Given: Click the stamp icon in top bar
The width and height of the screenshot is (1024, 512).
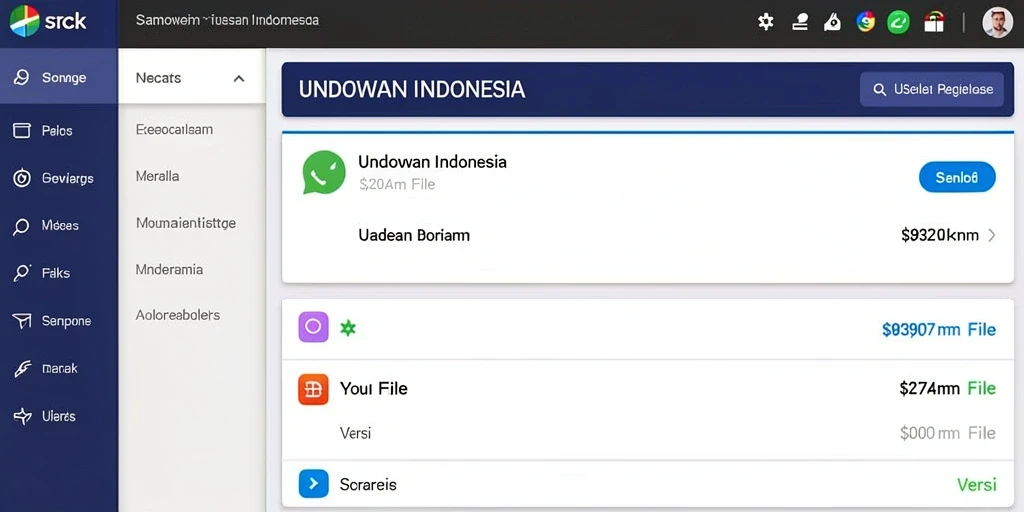Looking at the screenshot, I should pos(799,22).
